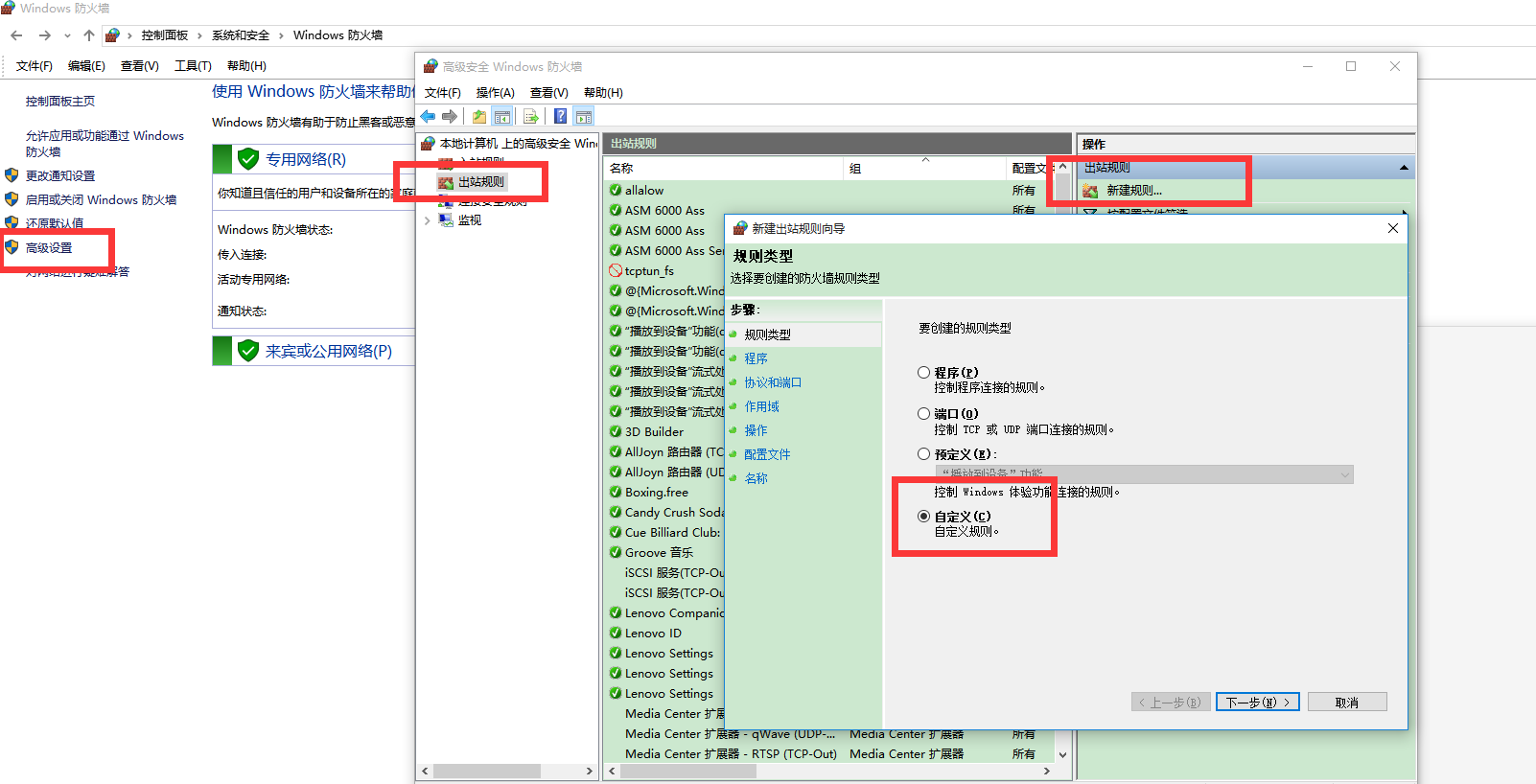This screenshot has width=1536, height=784.
Task: Click the wizard title bar firewall icon
Action: point(740,229)
